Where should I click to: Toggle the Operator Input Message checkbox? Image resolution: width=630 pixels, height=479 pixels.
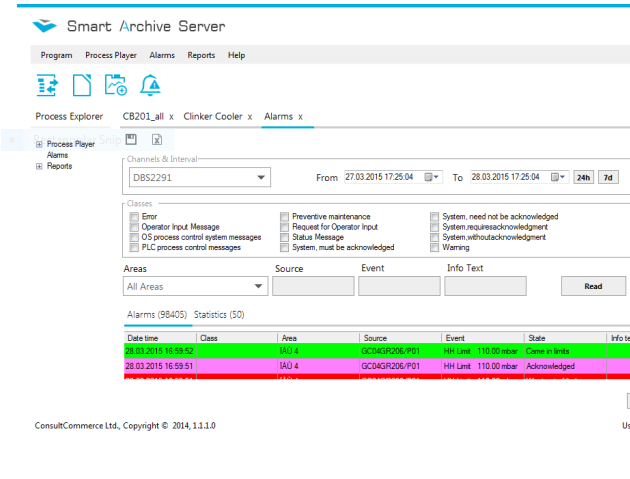(134, 227)
